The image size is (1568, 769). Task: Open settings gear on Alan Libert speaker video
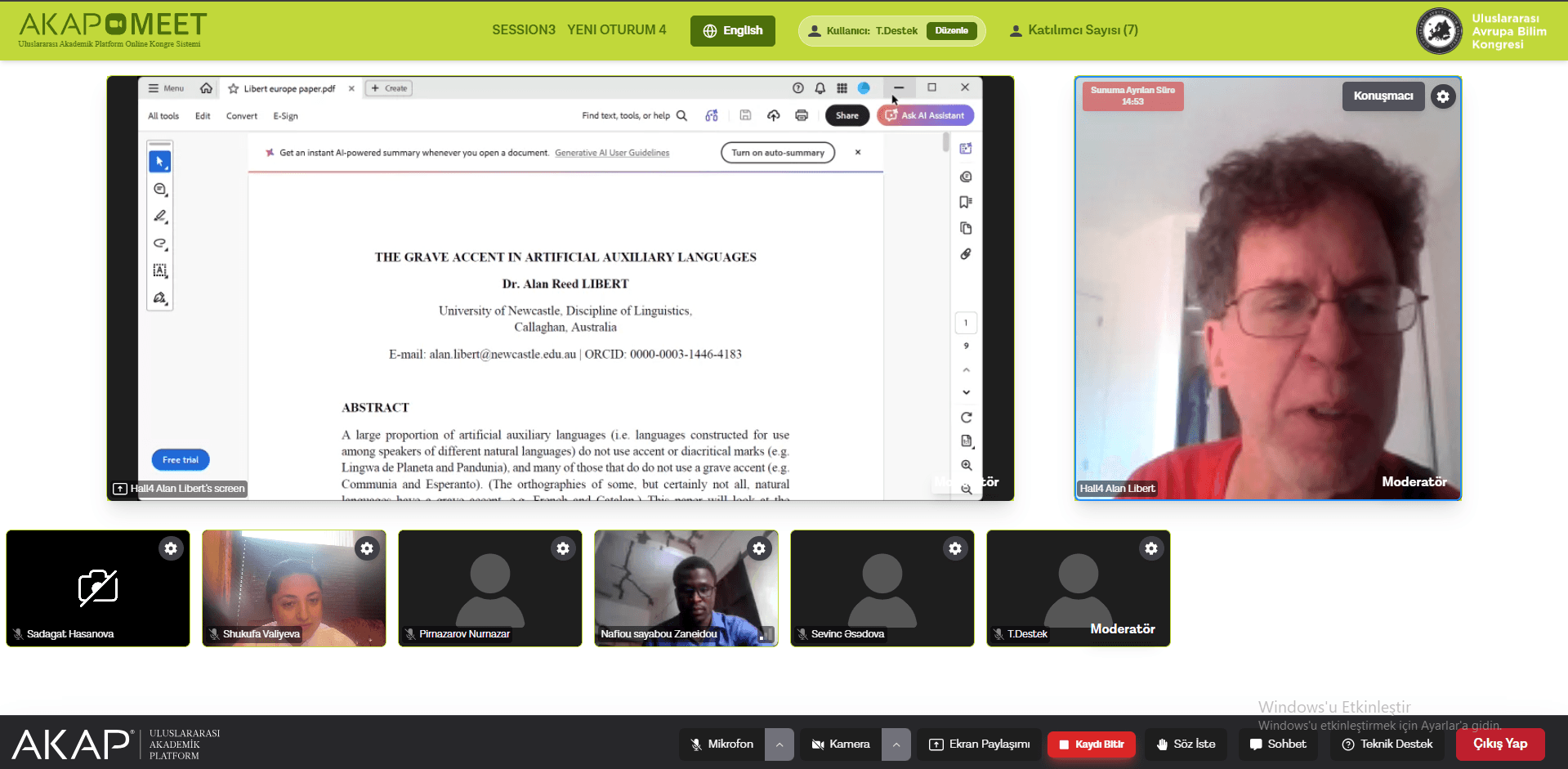(x=1443, y=96)
